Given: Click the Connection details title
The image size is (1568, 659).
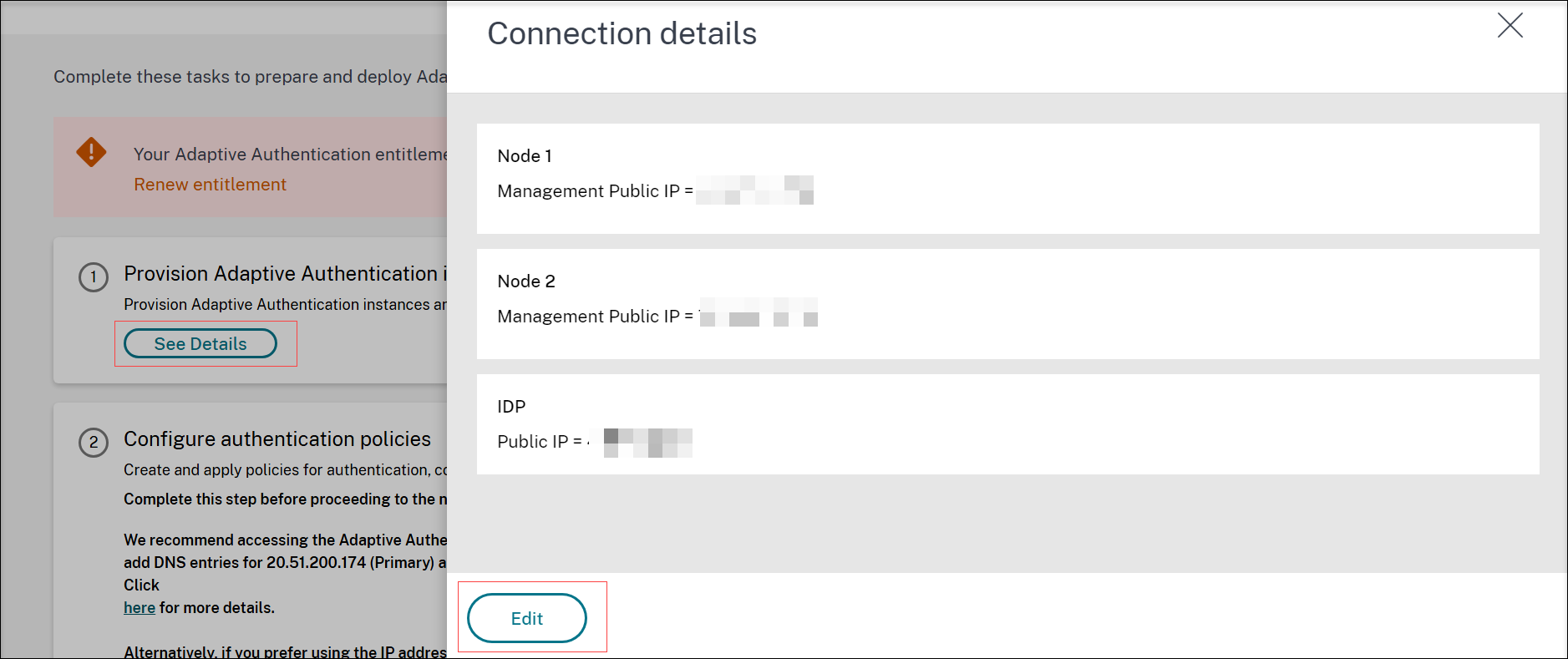Looking at the screenshot, I should pos(622,33).
